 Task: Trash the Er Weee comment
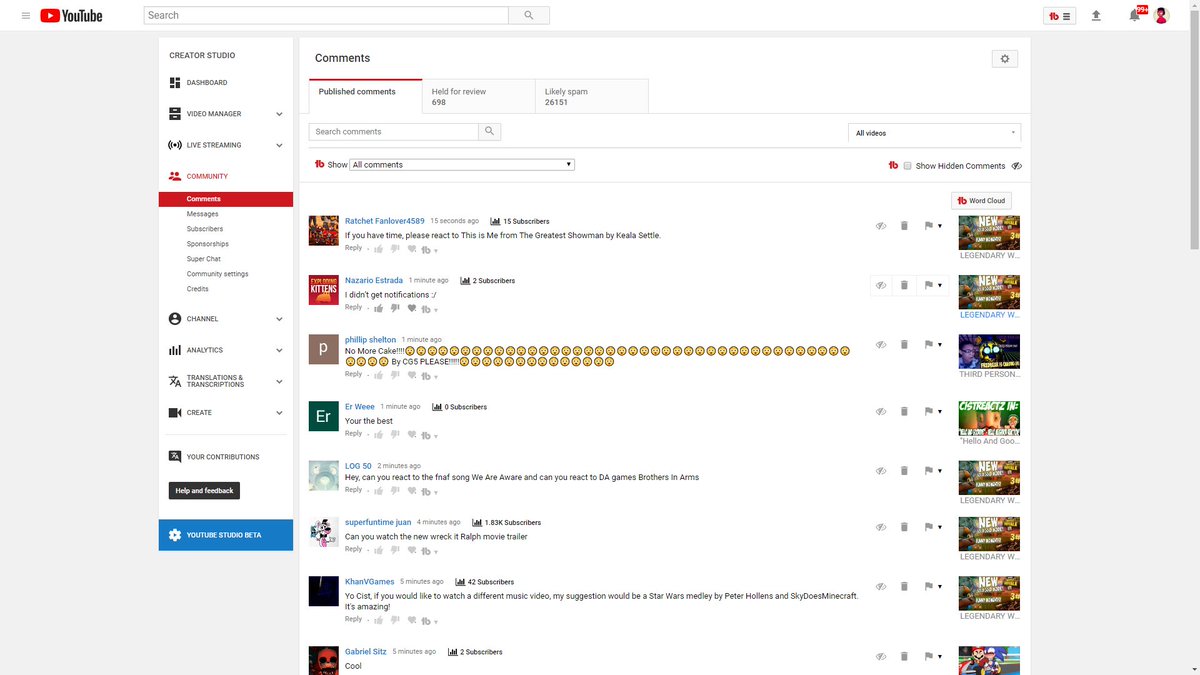point(904,411)
